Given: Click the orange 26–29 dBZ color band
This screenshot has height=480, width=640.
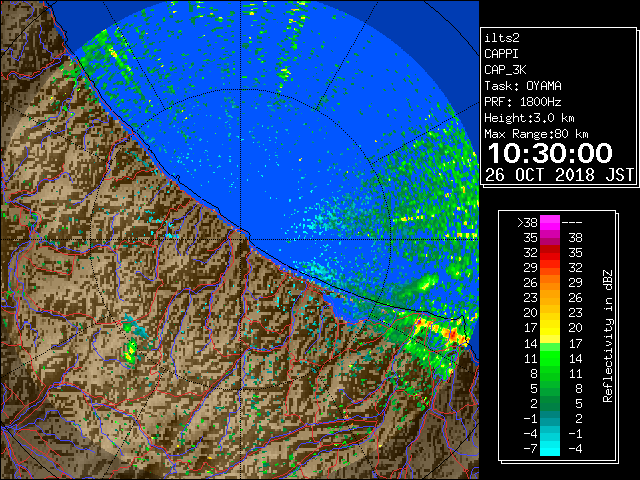Looking at the screenshot, I should (550, 282).
